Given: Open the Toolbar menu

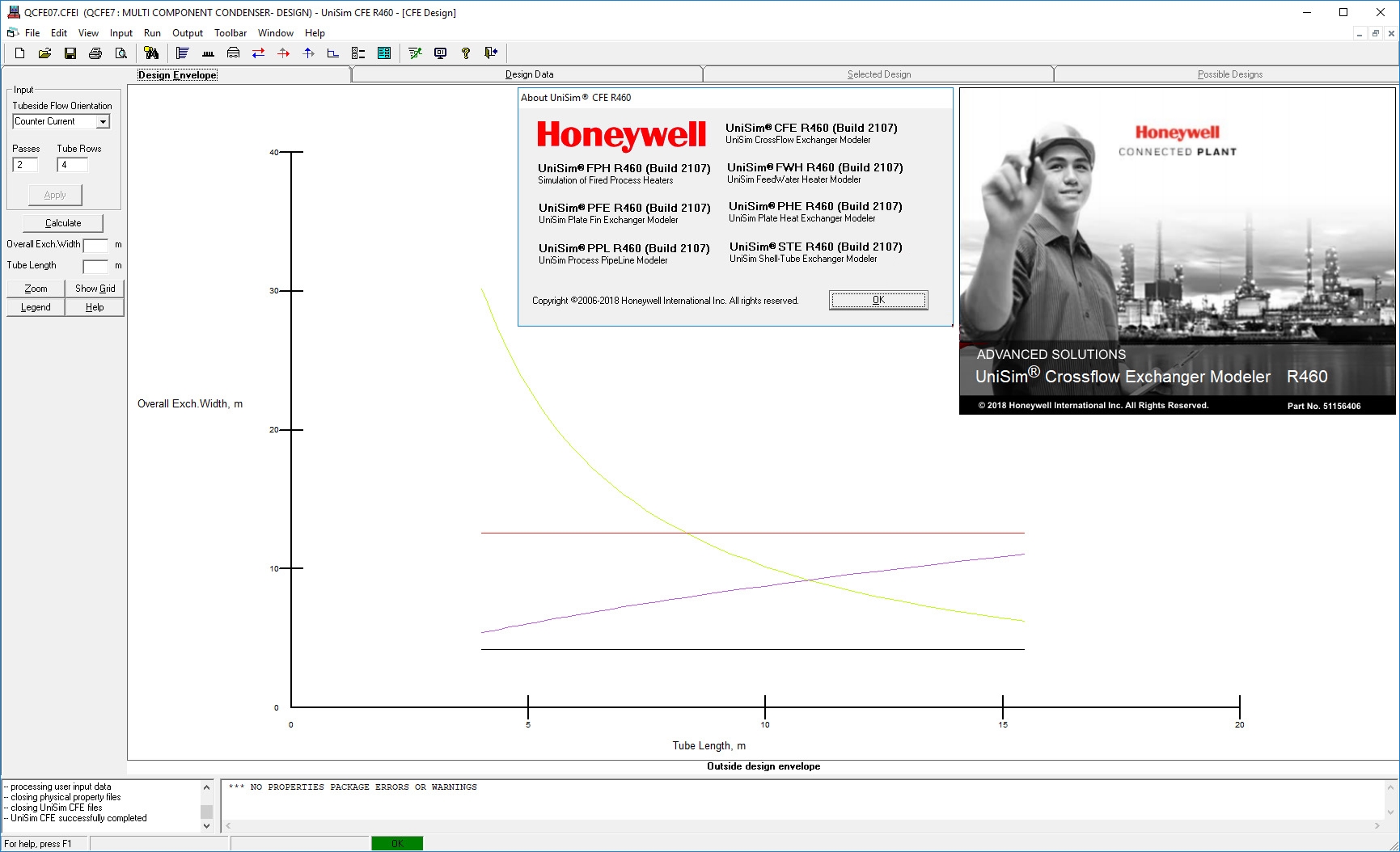Looking at the screenshot, I should [231, 33].
